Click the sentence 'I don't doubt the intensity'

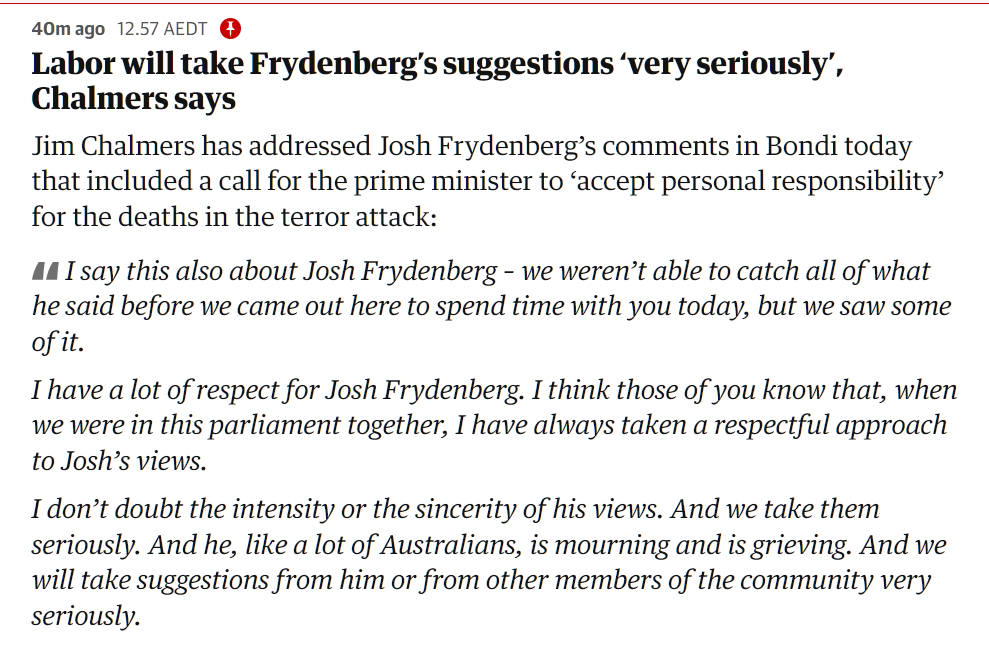pyautogui.click(x=250, y=508)
